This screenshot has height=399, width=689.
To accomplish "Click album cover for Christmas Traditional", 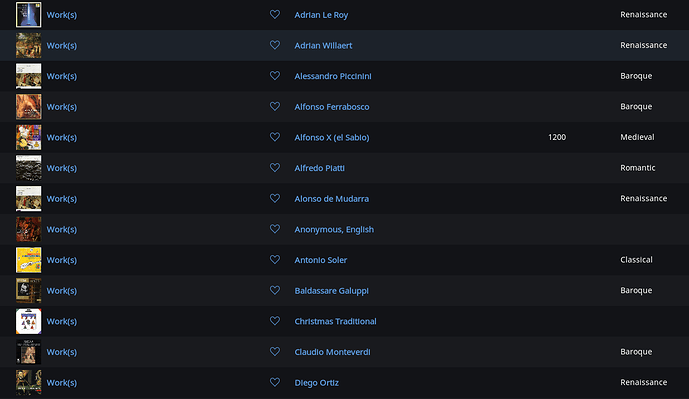I will 29,321.
